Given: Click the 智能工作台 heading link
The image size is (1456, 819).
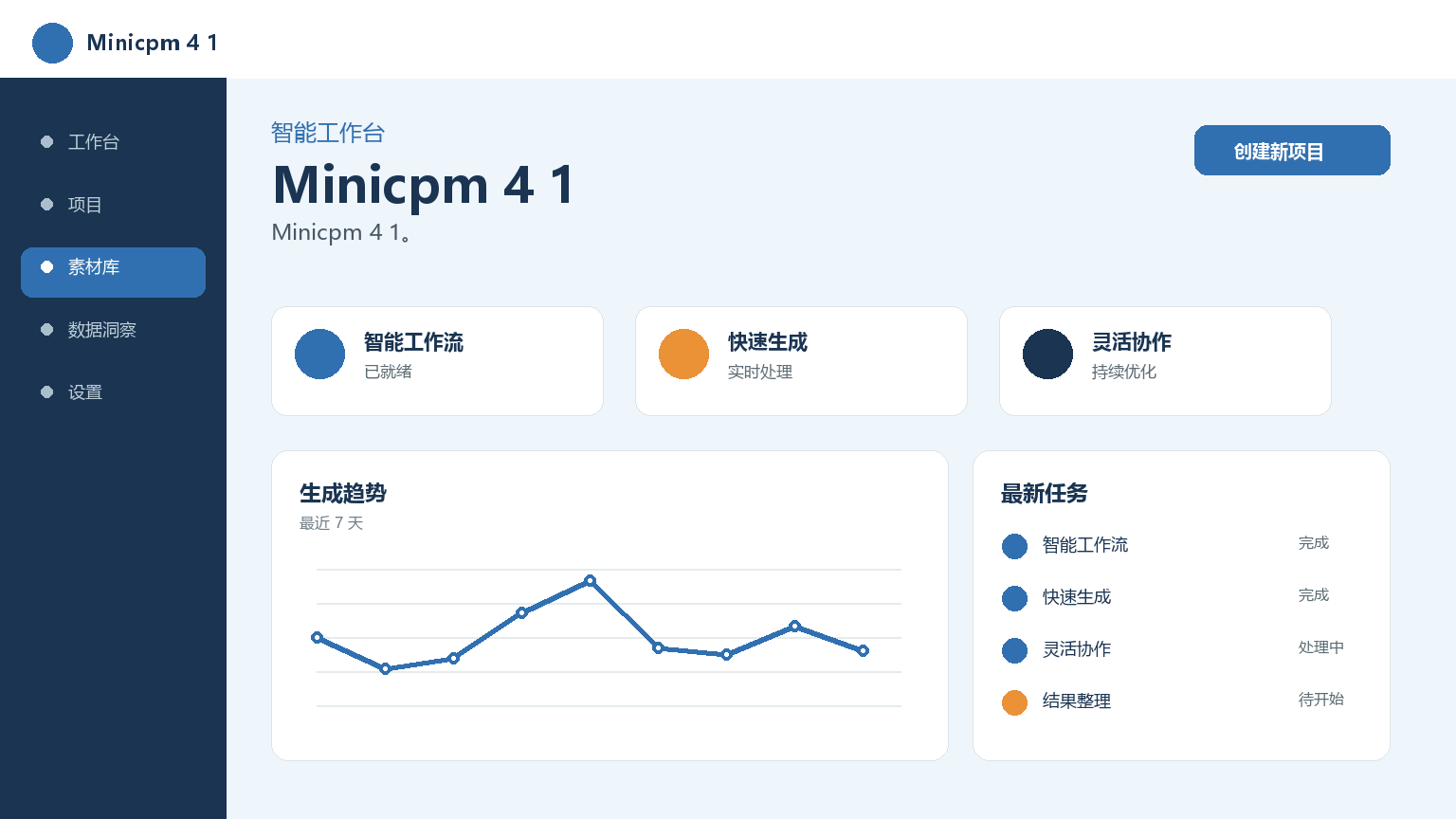Looking at the screenshot, I should (x=328, y=133).
